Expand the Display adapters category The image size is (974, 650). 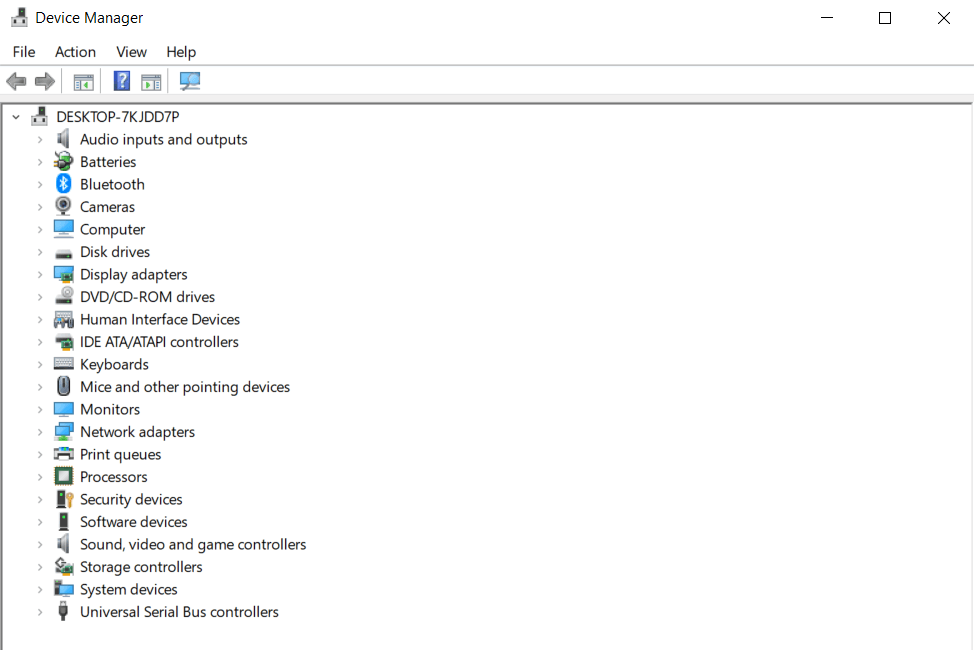click(x=40, y=275)
